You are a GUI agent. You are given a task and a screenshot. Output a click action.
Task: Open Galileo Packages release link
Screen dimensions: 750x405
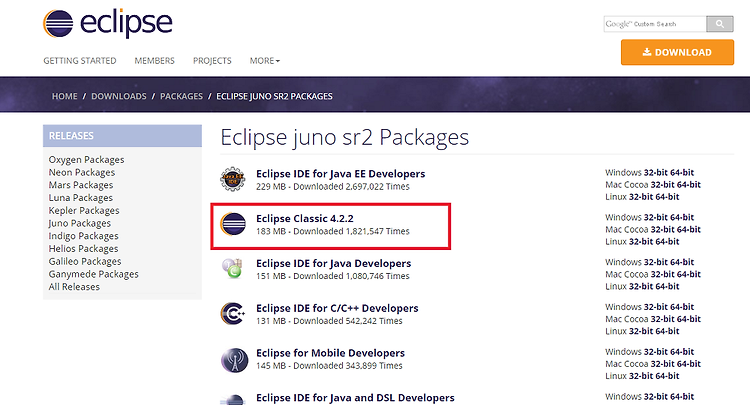pyautogui.click(x=85, y=262)
